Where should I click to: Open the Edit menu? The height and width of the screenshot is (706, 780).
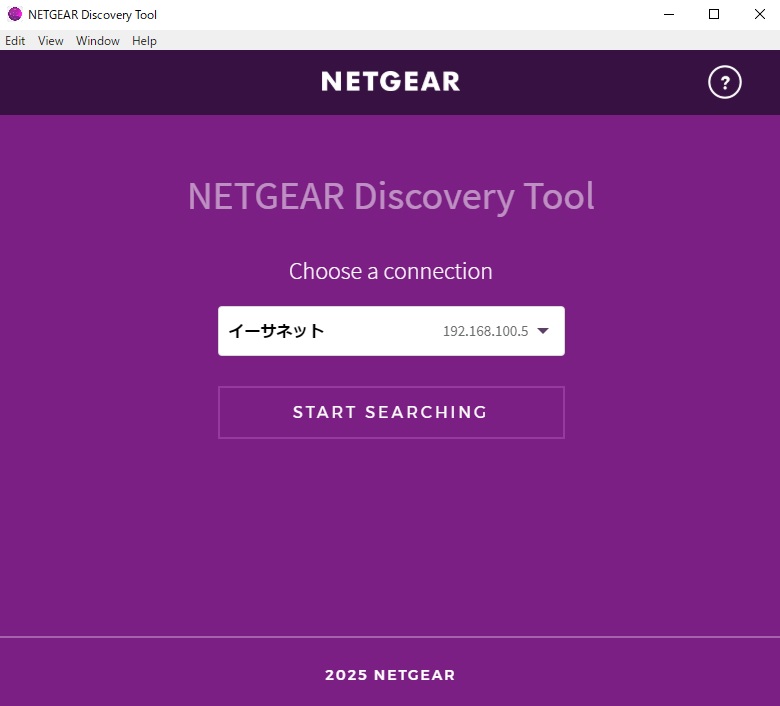[15, 41]
